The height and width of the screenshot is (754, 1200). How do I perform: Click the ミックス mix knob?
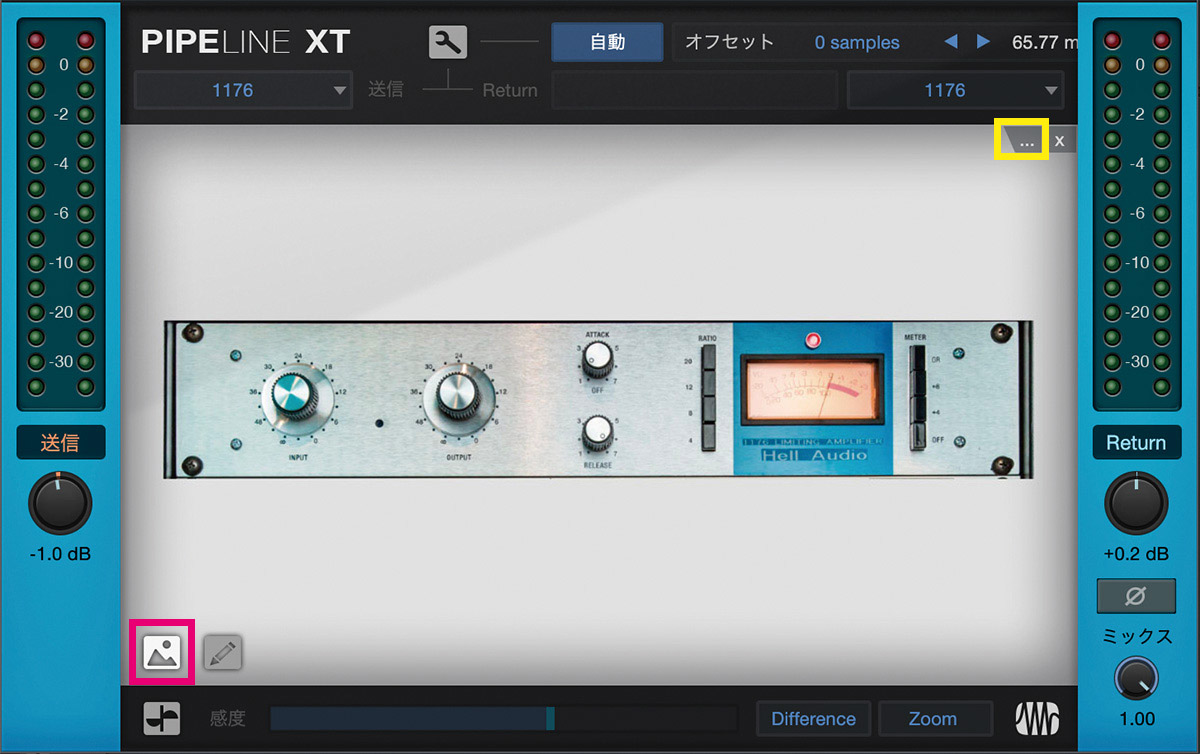tap(1136, 680)
